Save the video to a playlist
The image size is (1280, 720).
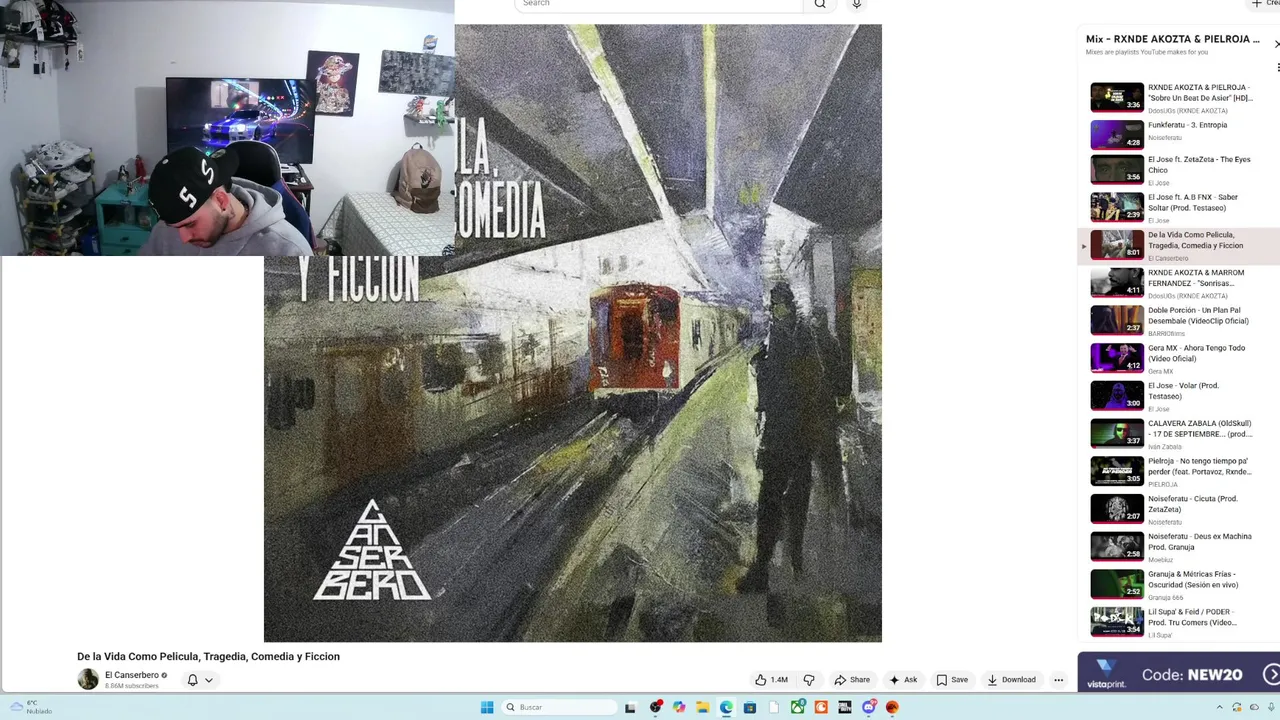(952, 680)
